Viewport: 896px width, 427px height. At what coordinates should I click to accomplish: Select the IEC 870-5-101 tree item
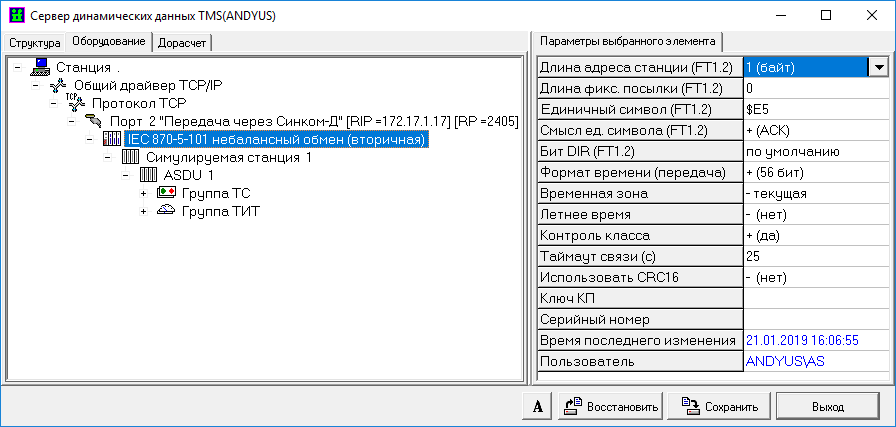click(277, 140)
